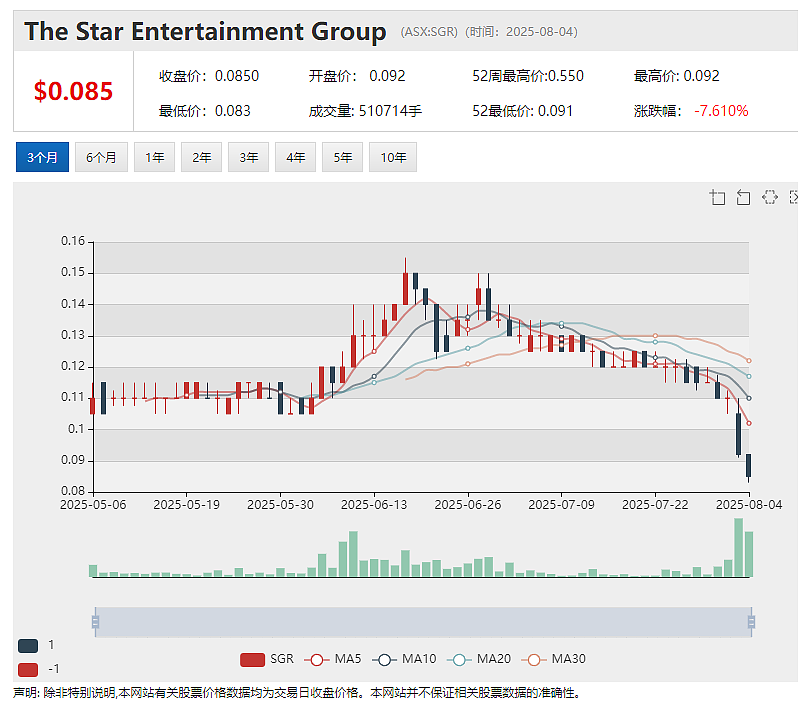Click the 2025-05-19 x-axis label
The image size is (812, 707).
186,504
